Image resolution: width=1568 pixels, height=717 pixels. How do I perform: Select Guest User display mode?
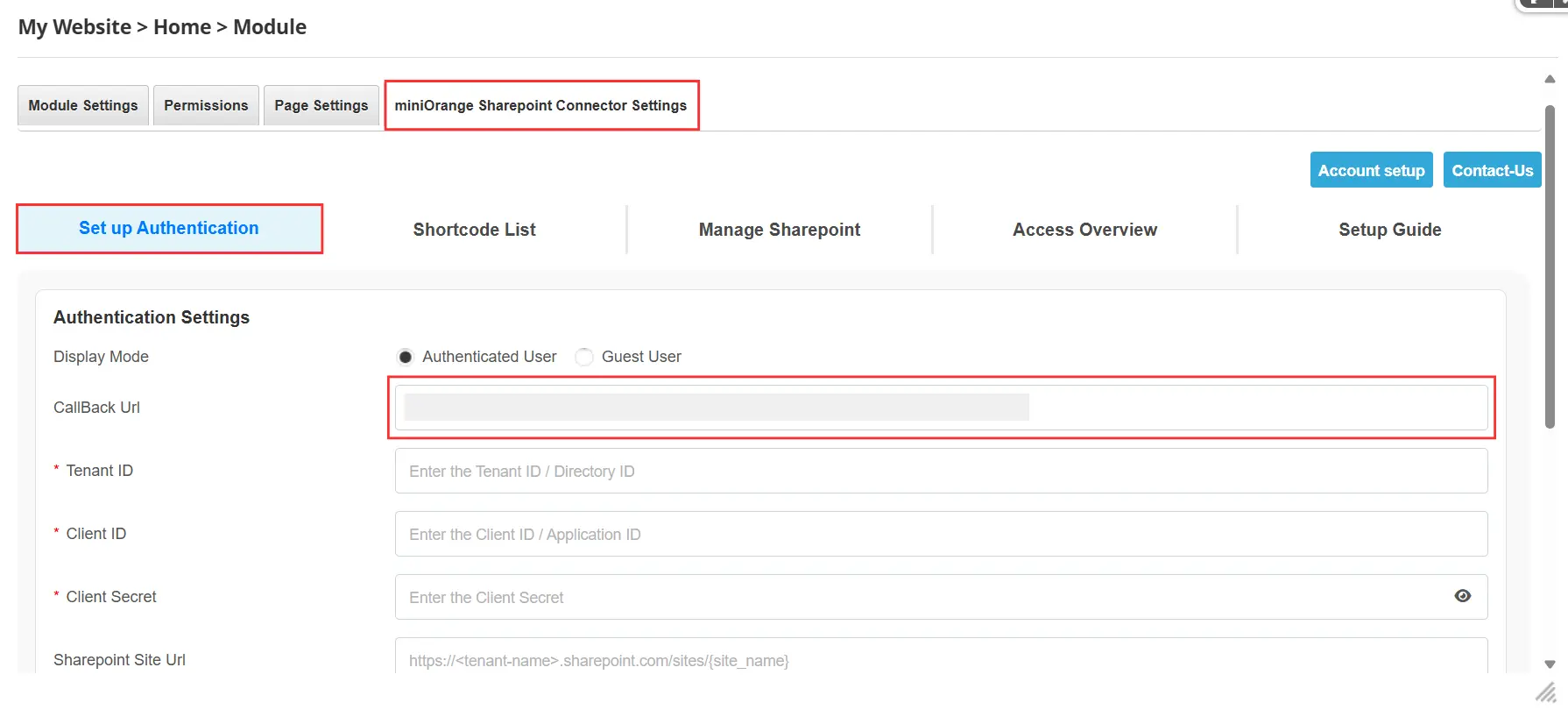click(x=584, y=357)
